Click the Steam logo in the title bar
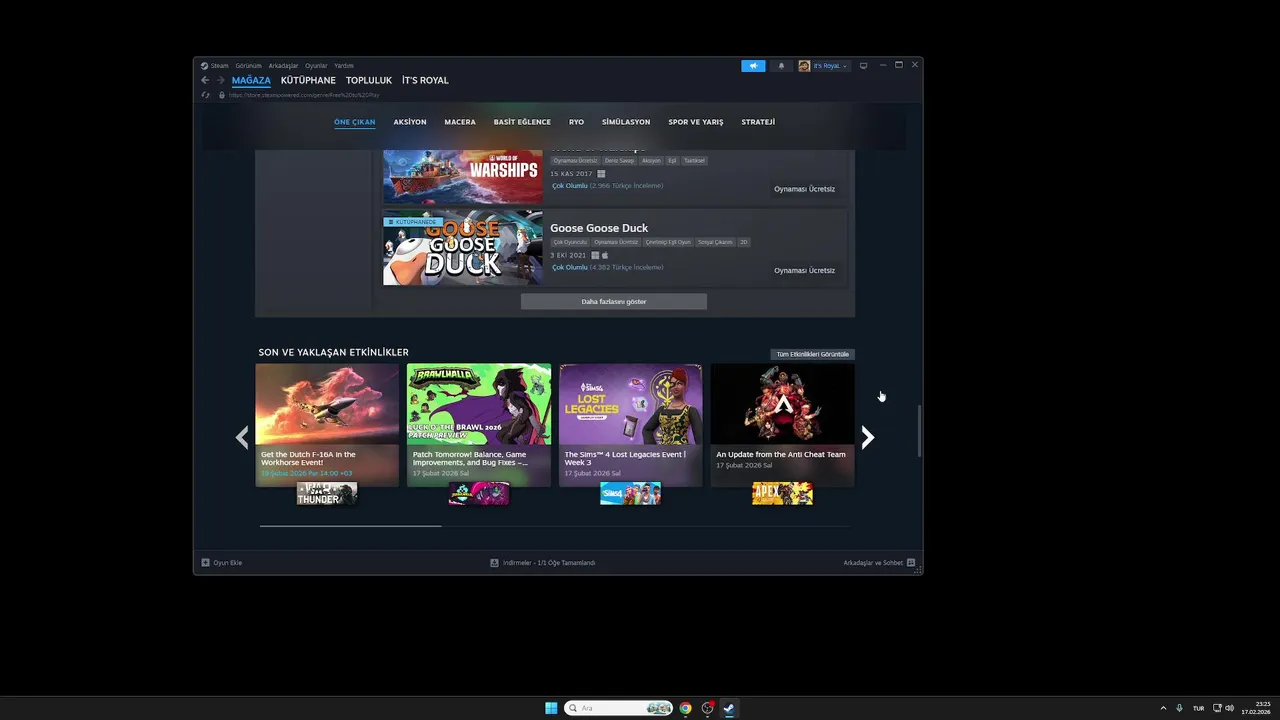Screen dimensions: 1280x720 (x=204, y=66)
